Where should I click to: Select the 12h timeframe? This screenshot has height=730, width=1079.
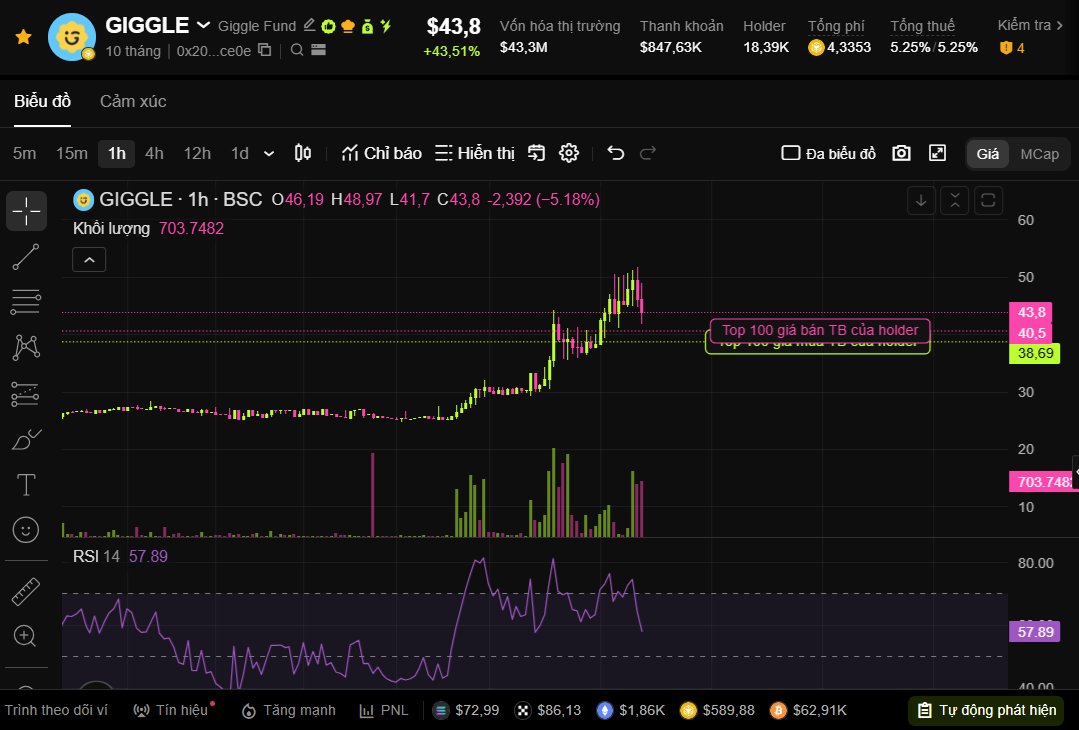197,153
